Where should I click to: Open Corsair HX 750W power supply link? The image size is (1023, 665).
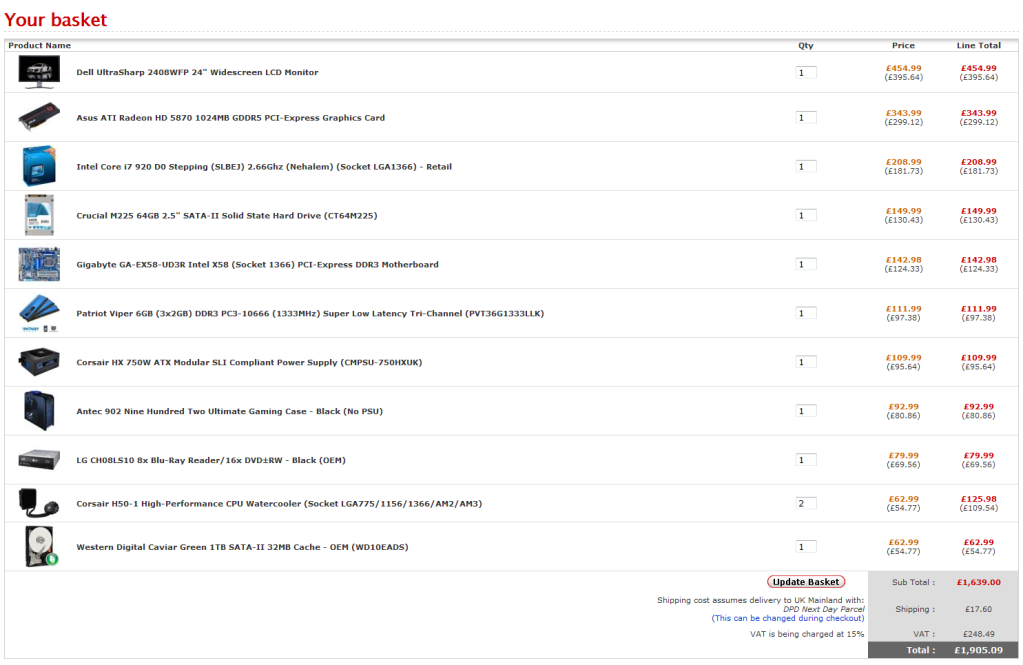coord(249,363)
